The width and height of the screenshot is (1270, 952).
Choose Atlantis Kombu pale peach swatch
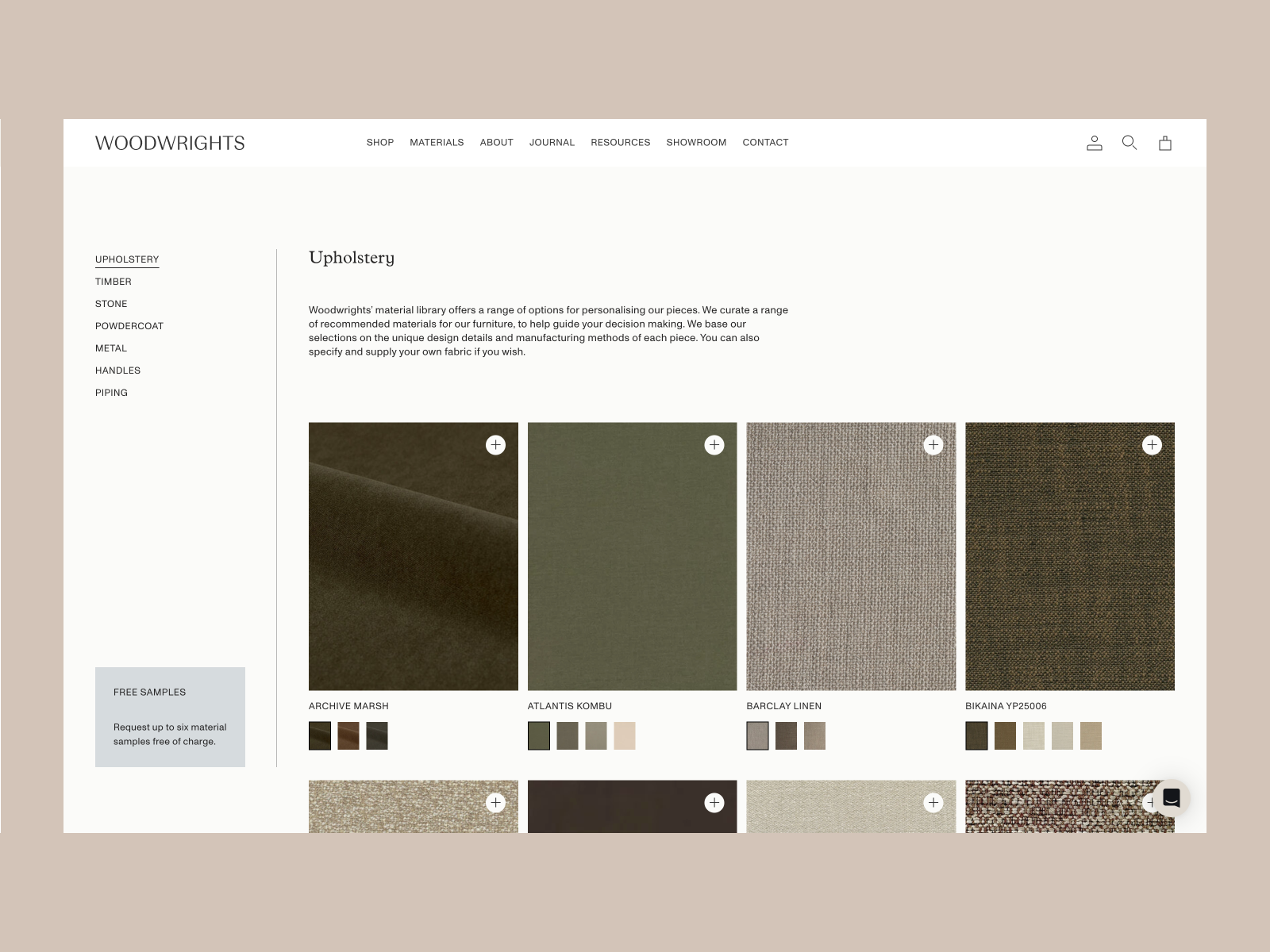pyautogui.click(x=625, y=735)
